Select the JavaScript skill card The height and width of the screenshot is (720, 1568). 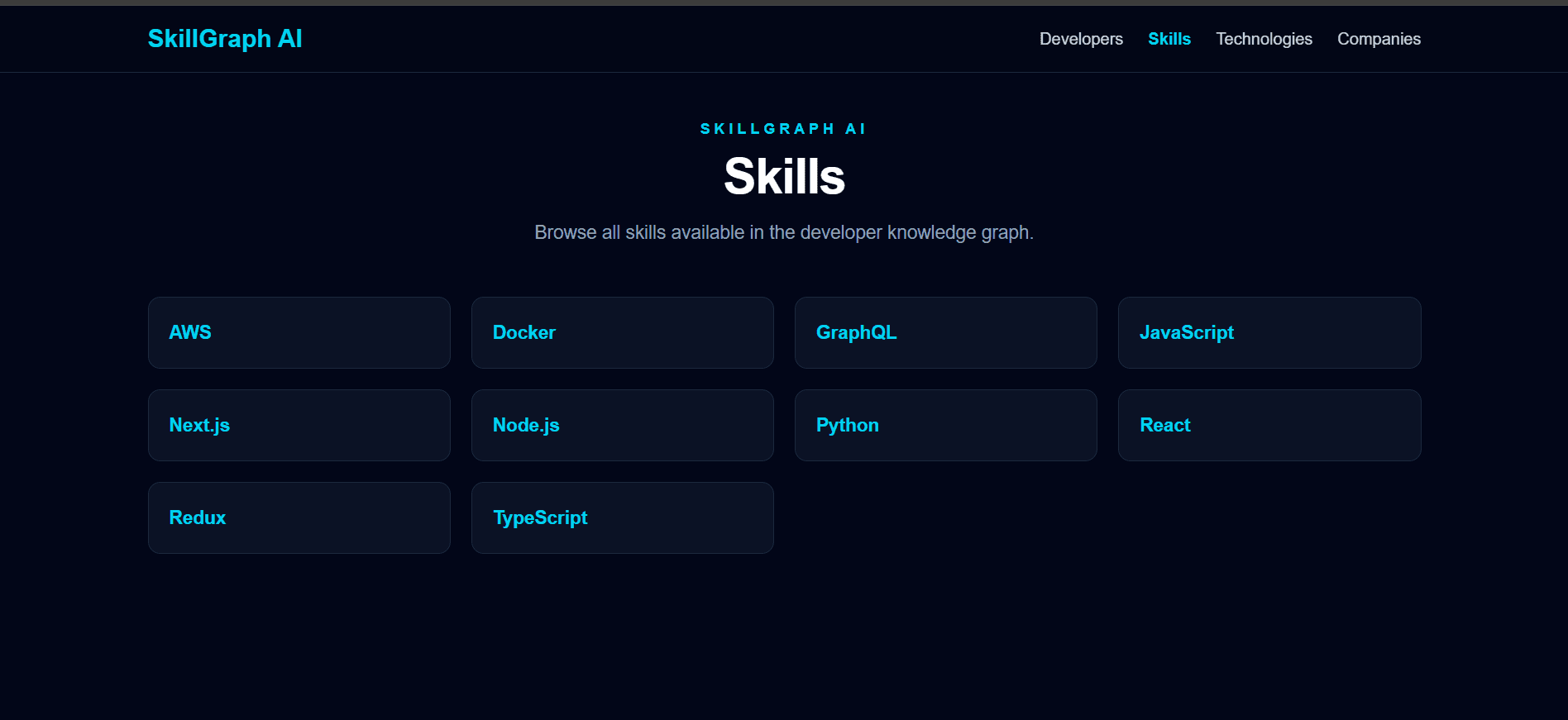click(x=1269, y=332)
